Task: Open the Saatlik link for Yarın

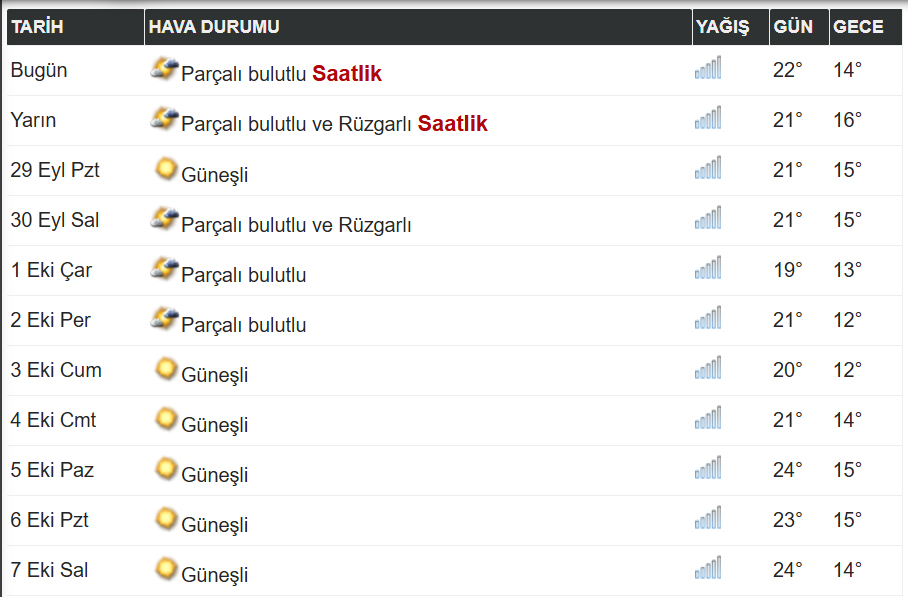Action: click(452, 123)
